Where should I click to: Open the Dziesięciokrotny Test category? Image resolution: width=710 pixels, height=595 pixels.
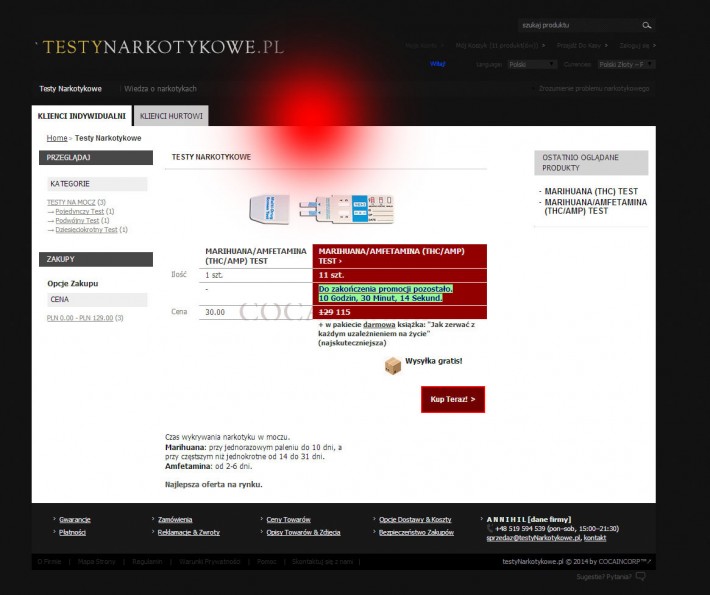point(86,230)
